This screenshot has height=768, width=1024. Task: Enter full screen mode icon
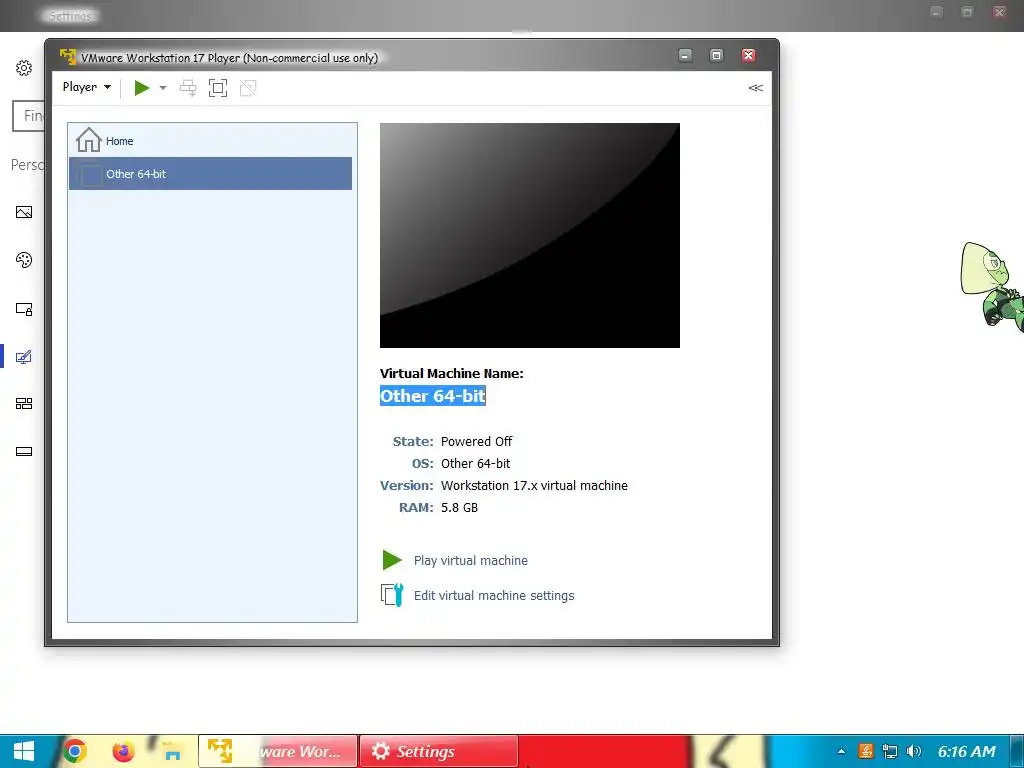(218, 88)
